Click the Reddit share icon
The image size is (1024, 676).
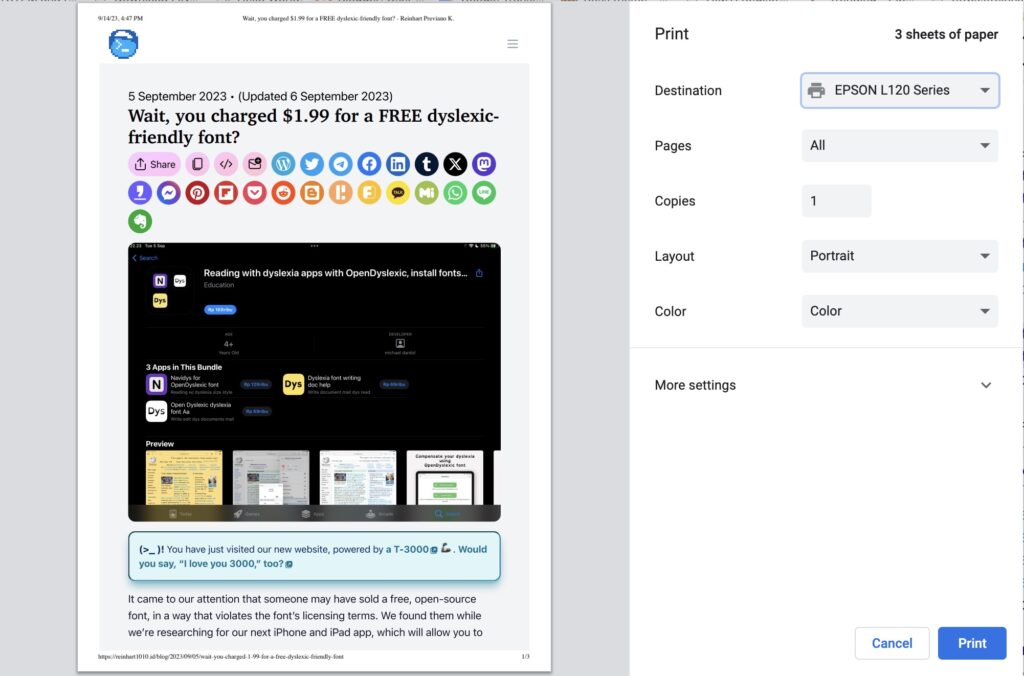coord(283,193)
